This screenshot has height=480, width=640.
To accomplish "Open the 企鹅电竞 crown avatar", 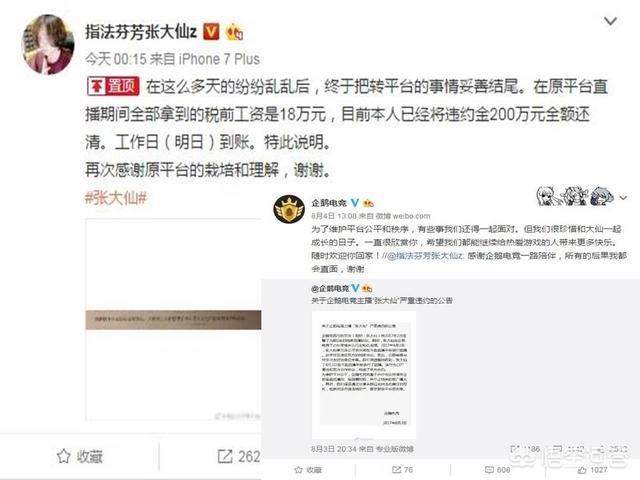I will (x=289, y=209).
